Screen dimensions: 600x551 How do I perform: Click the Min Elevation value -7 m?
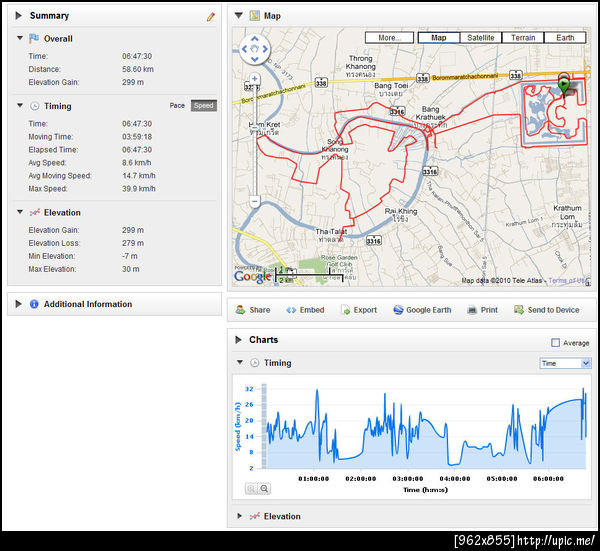click(x=130, y=256)
